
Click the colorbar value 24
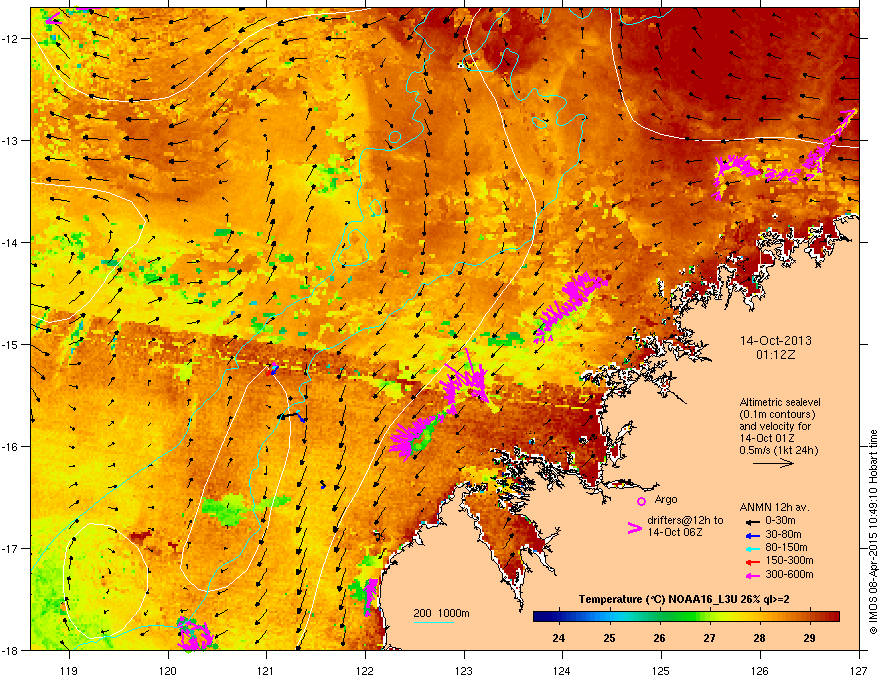[558, 638]
